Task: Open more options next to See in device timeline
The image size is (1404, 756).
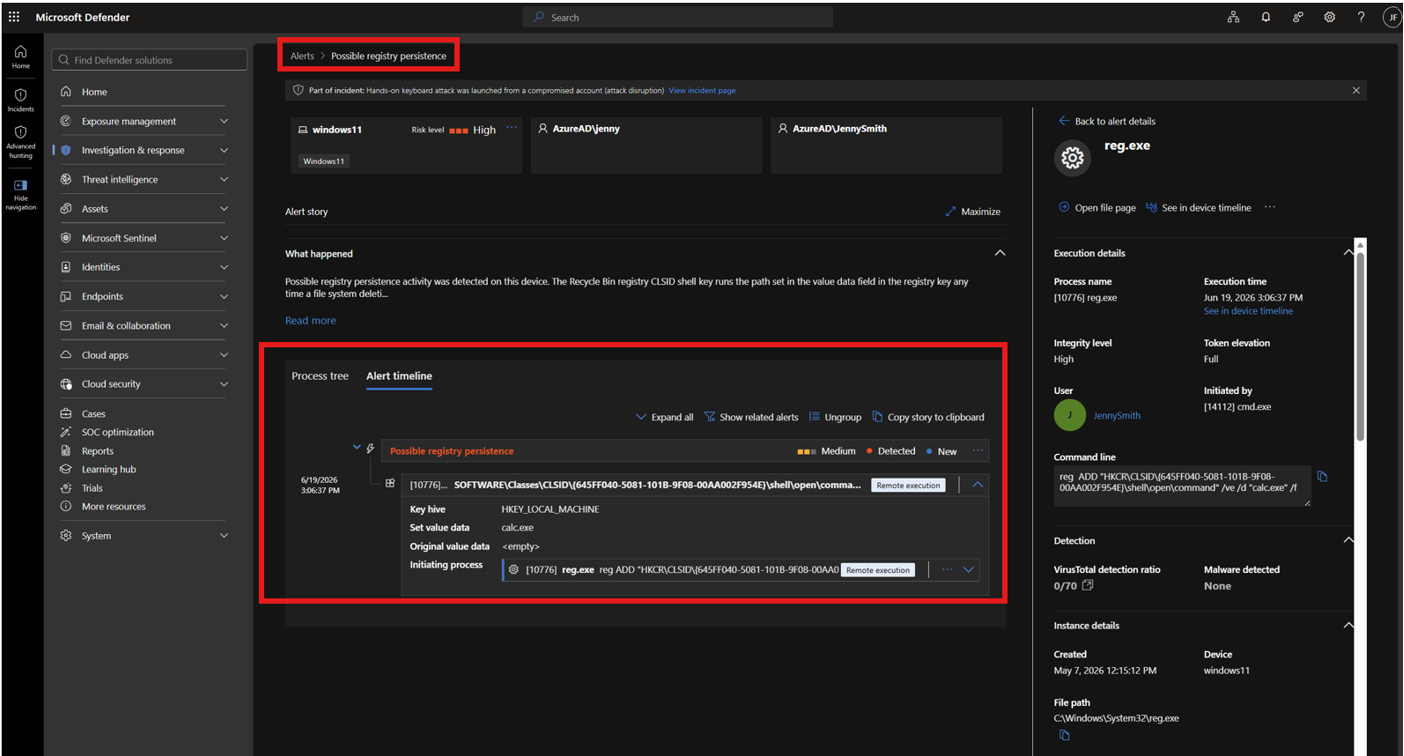Action: click(1270, 208)
